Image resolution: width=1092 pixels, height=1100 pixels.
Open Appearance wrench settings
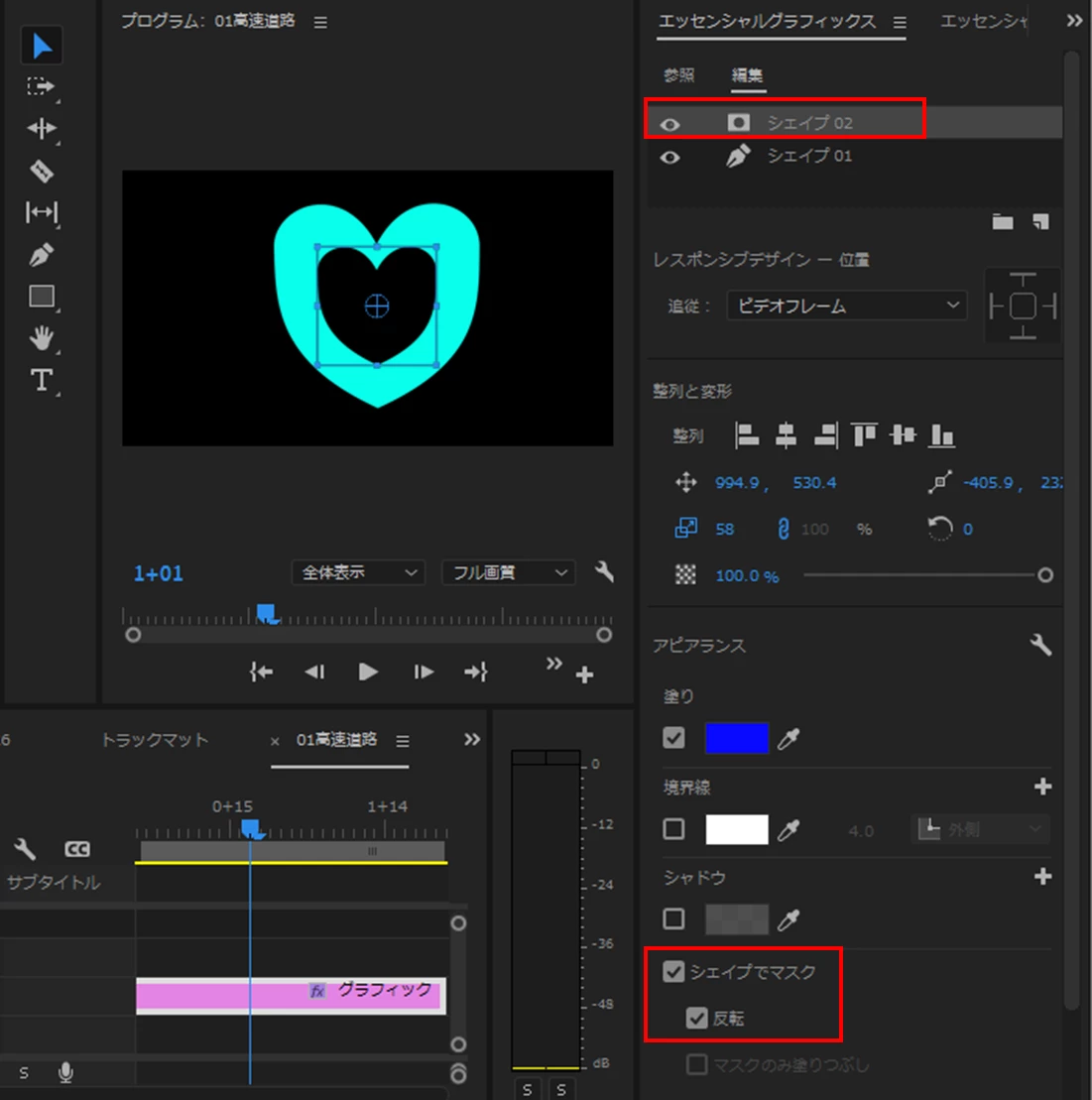[1040, 644]
